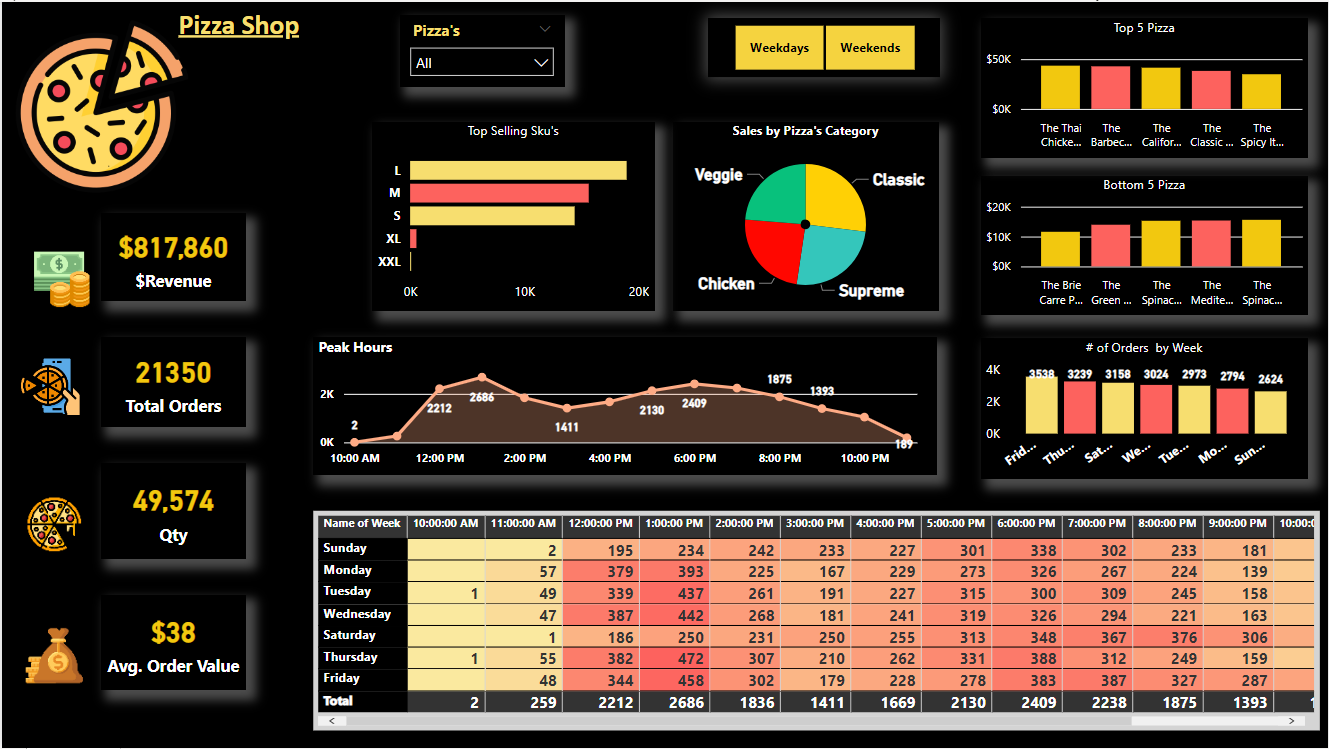The width and height of the screenshot is (1329, 749).
Task: Click the $817,860 Revenue card
Action: click(x=173, y=258)
